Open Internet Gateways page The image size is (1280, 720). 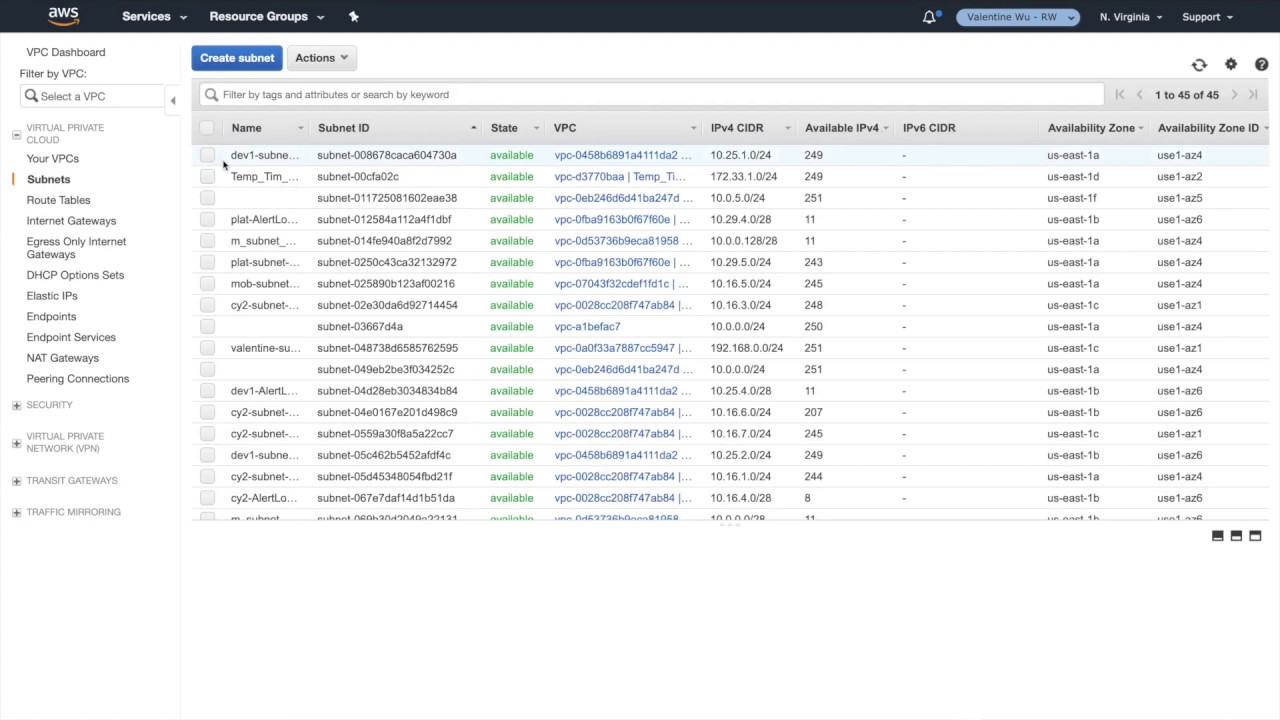(71, 221)
